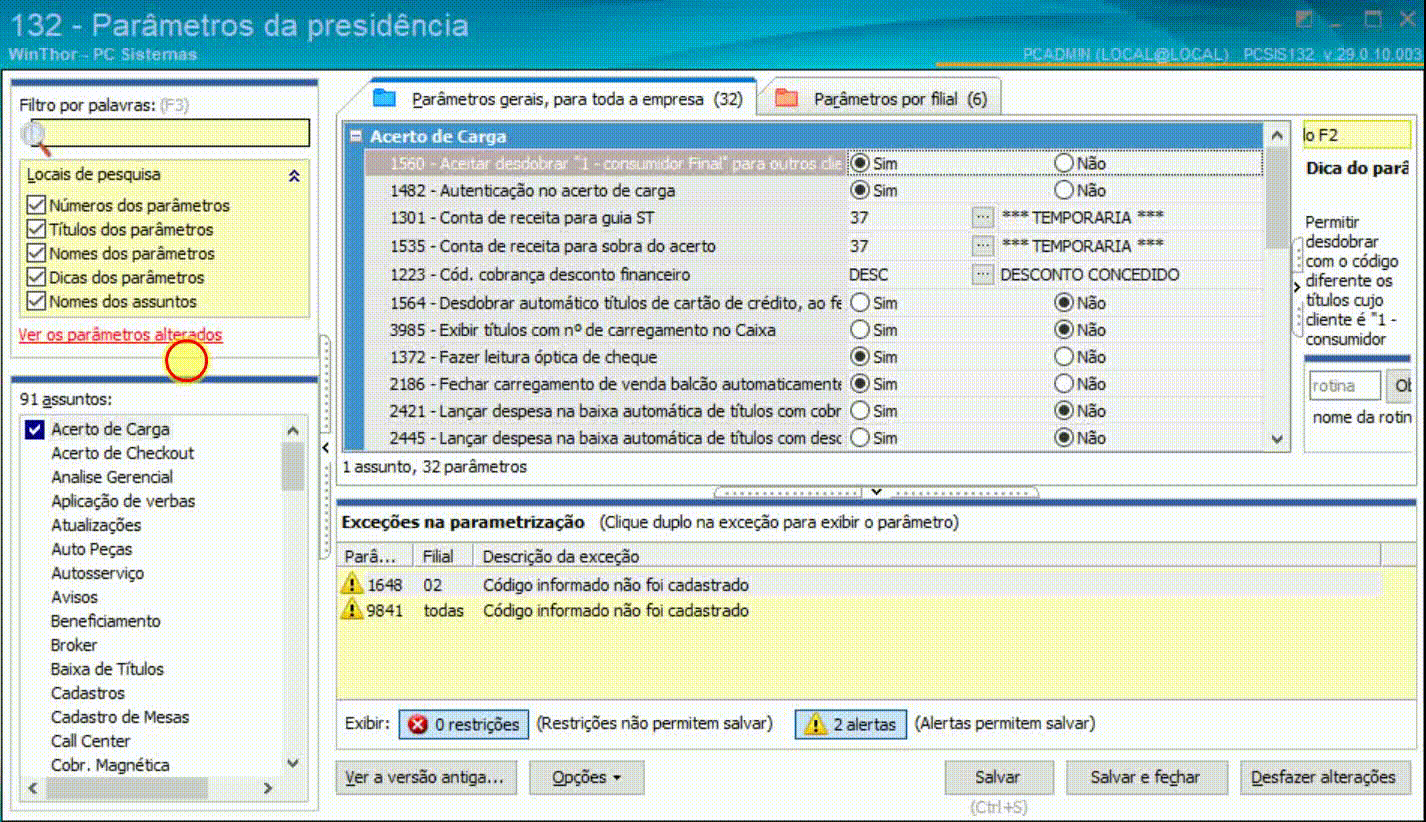Toggle Dicas dos parâmetros checkbox

[36, 277]
